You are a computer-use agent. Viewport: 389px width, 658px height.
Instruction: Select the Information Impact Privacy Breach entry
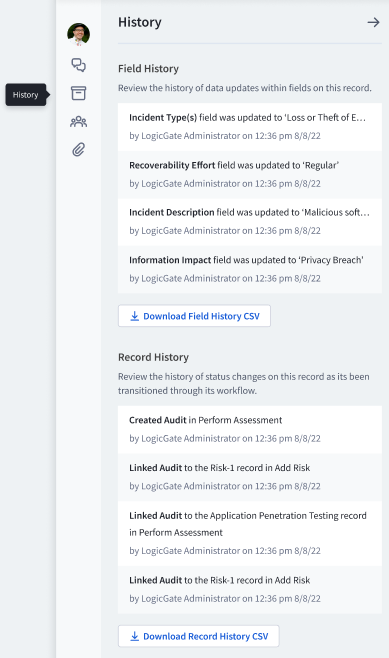click(250, 269)
